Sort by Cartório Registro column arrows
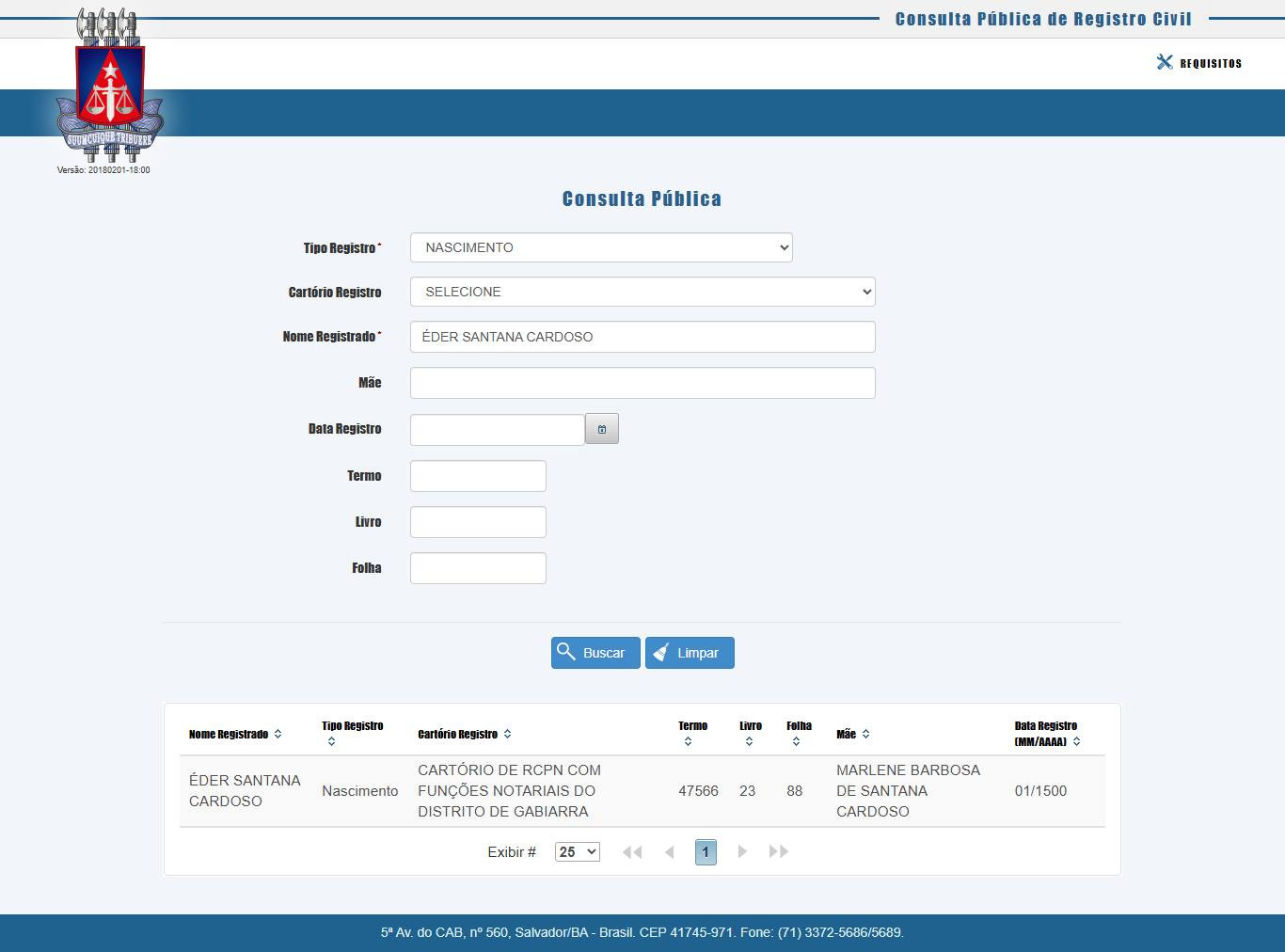 pos(507,734)
